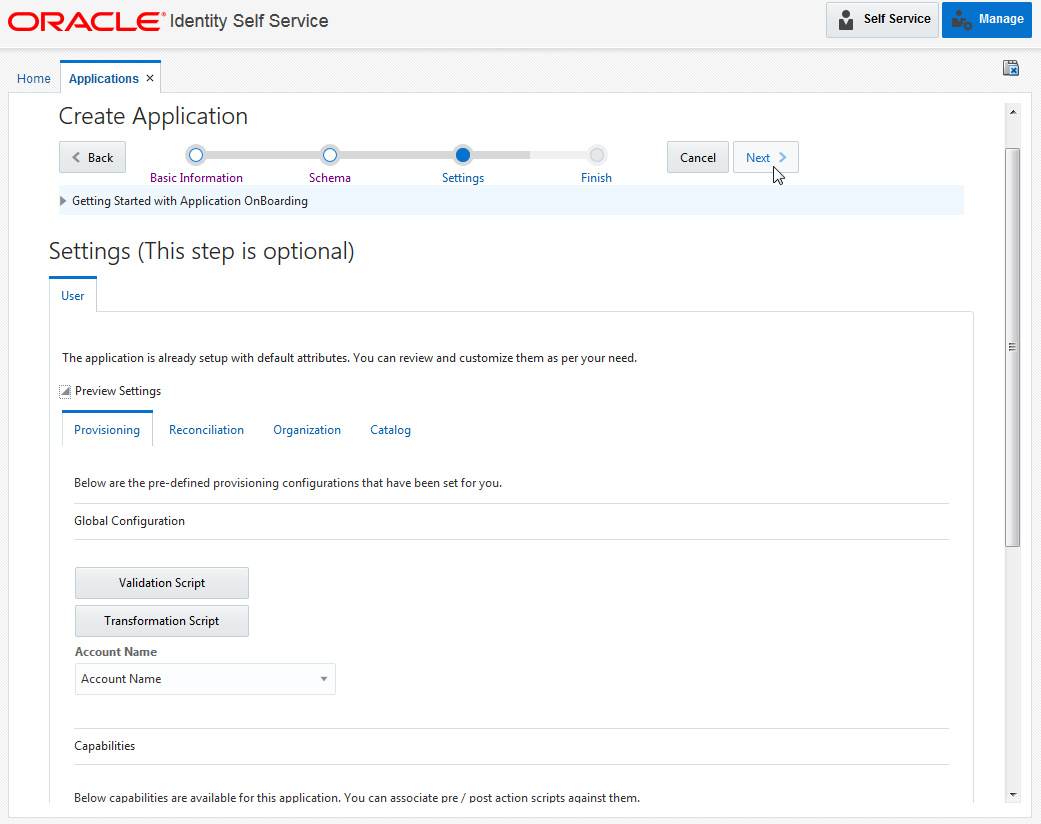The height and width of the screenshot is (824, 1041).
Task: Click the Next button
Action: 765,157
